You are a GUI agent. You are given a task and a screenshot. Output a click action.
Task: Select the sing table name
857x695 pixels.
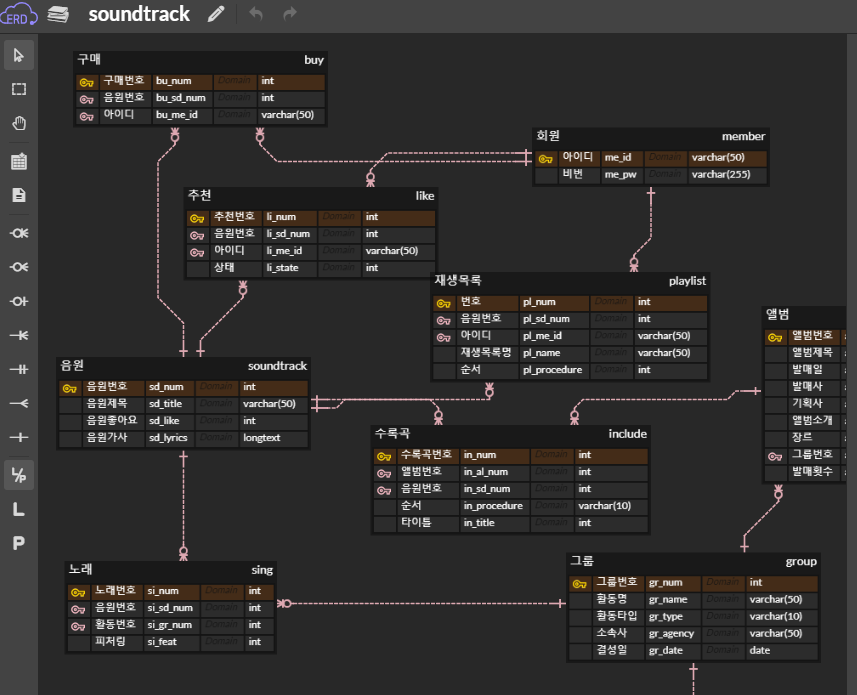tap(262, 570)
